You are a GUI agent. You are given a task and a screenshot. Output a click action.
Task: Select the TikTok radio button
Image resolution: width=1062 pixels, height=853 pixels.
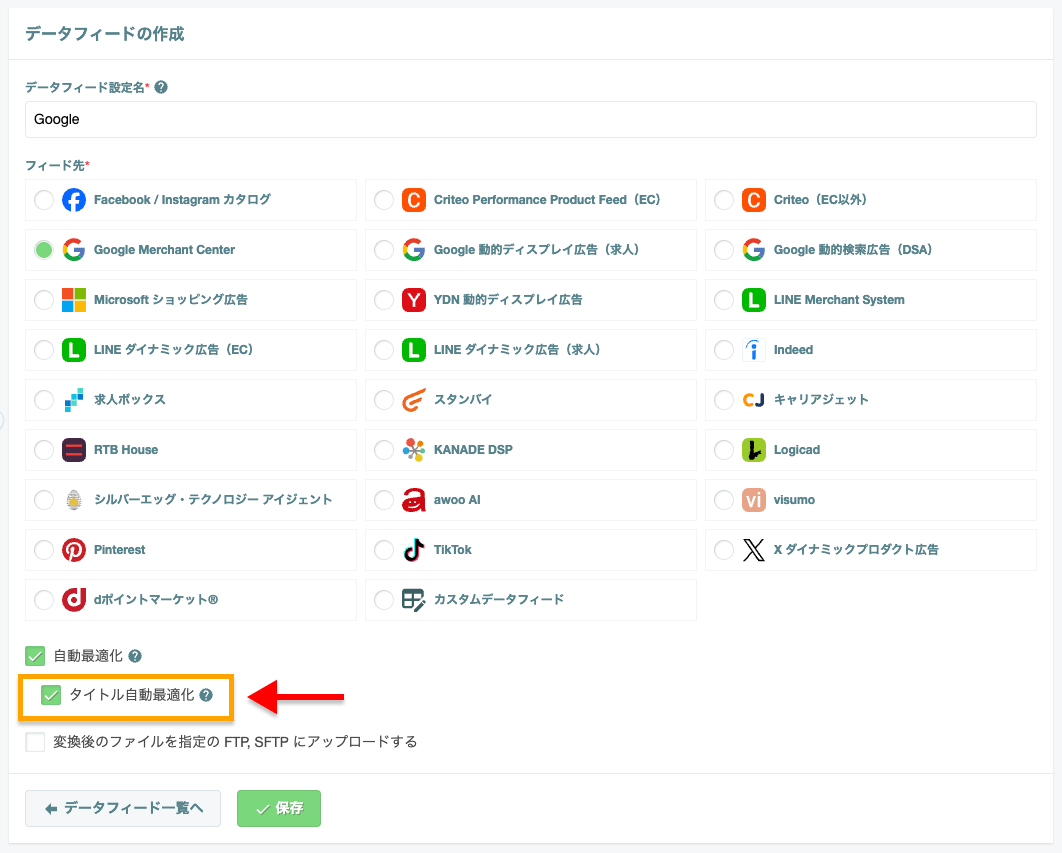384,550
